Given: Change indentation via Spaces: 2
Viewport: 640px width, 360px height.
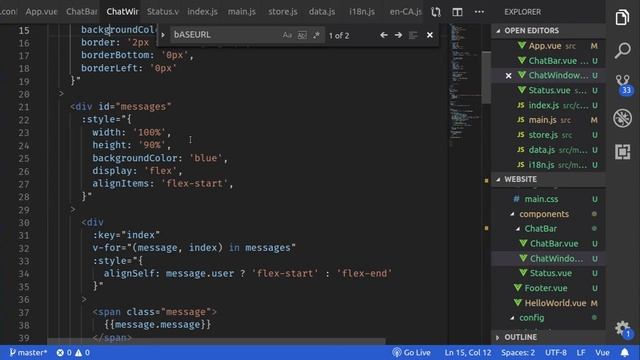Looking at the screenshot, I should click(518, 353).
